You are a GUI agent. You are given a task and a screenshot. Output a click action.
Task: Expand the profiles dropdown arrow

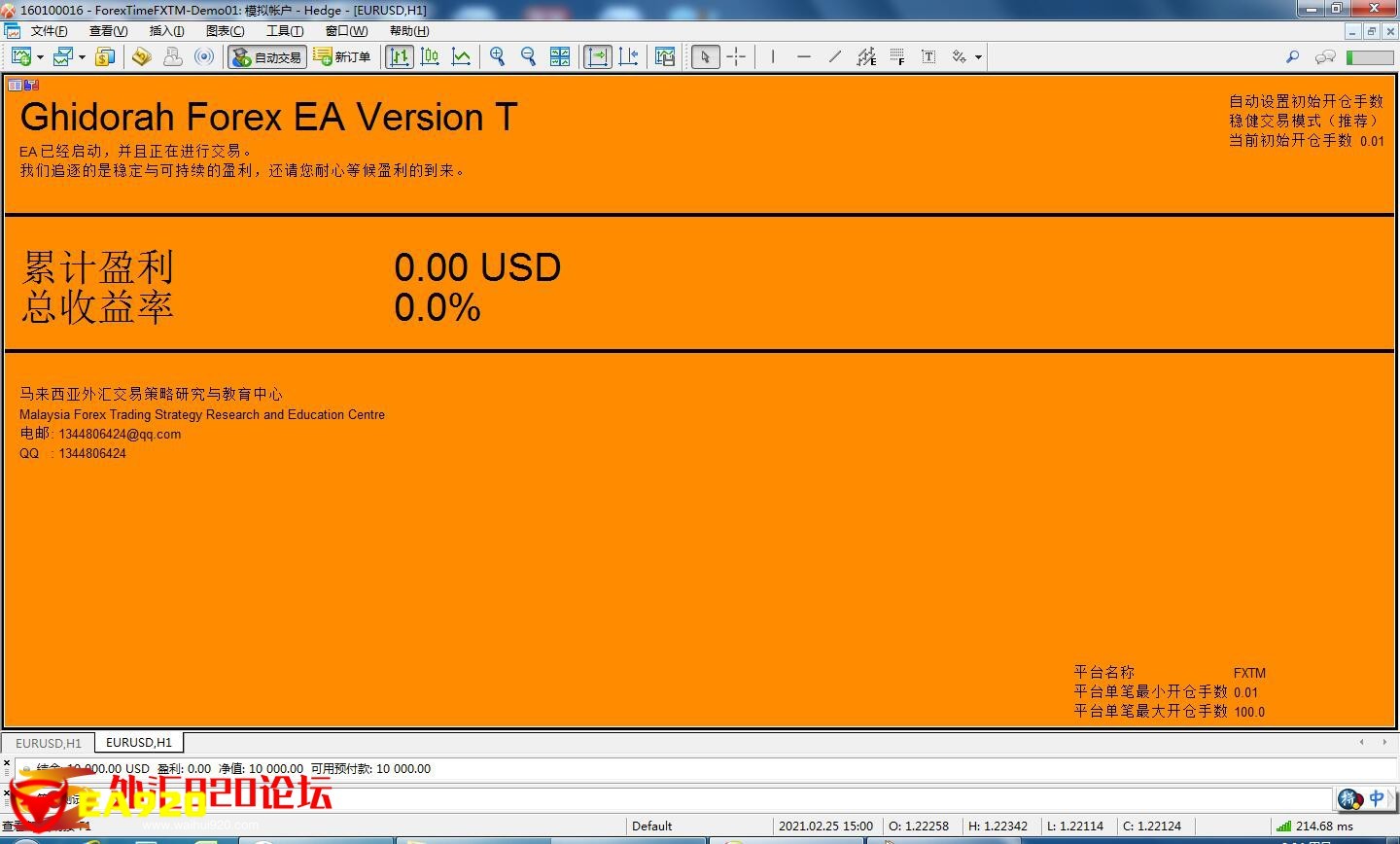[82, 57]
